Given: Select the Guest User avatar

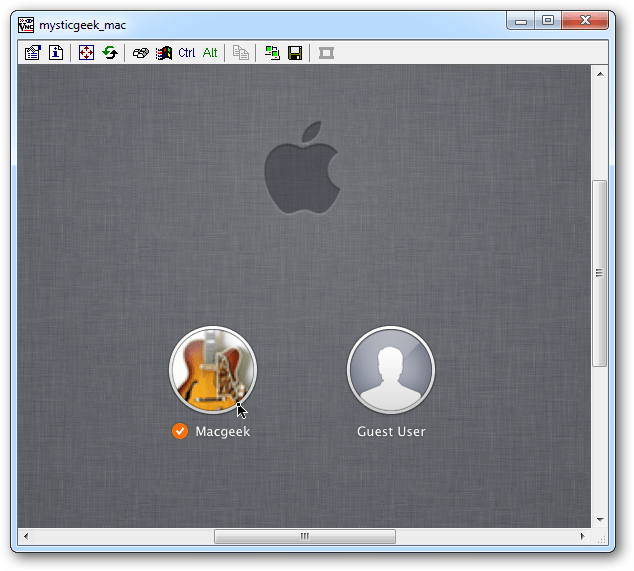Looking at the screenshot, I should point(391,370).
